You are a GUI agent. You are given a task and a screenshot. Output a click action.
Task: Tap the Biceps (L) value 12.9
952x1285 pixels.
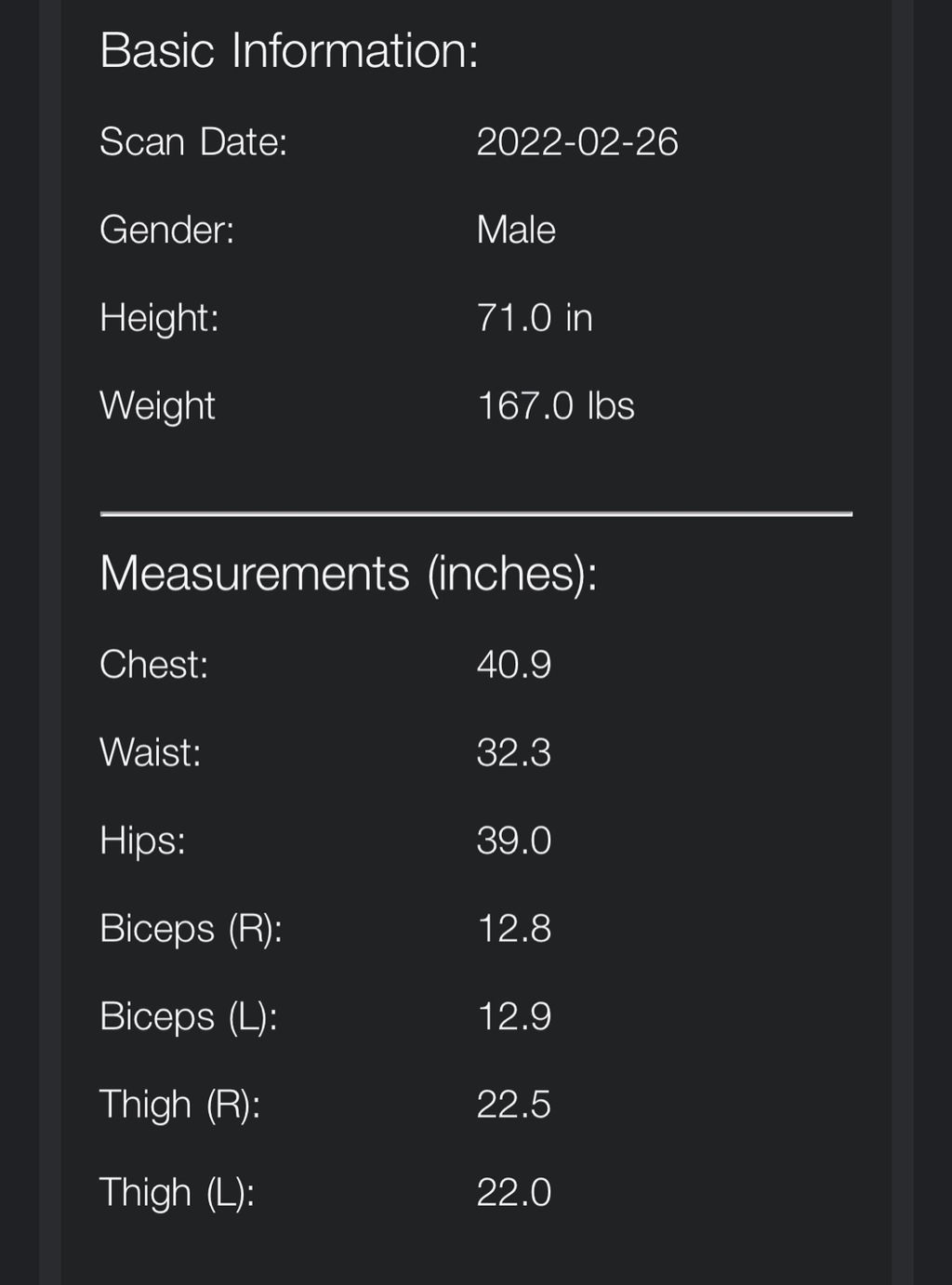click(514, 1016)
